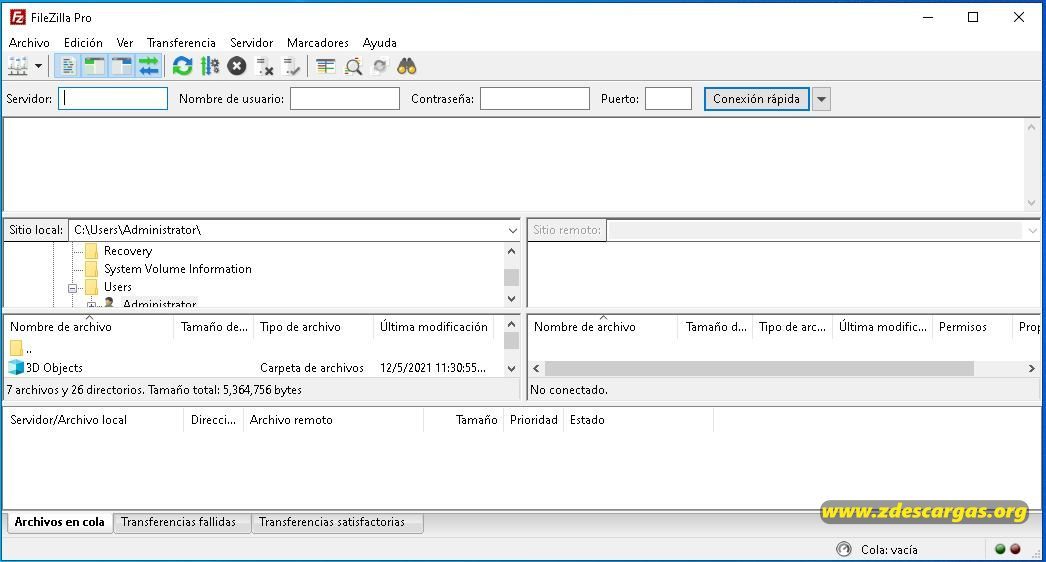Viewport: 1046px width, 562px height.
Task: Click the green activity indicator light
Action: click(x=1000, y=549)
